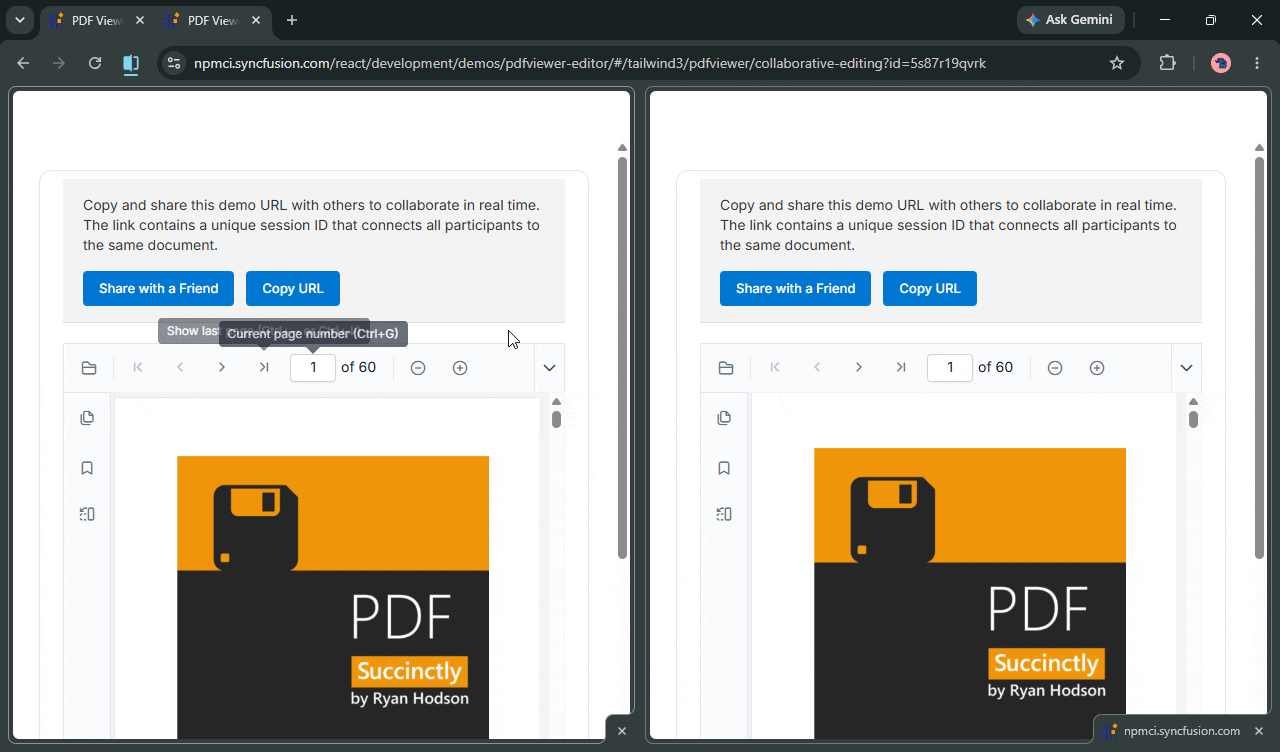Click right PDF document's inner scrollbar thumb
The height and width of the screenshot is (752, 1280).
click(x=1193, y=418)
